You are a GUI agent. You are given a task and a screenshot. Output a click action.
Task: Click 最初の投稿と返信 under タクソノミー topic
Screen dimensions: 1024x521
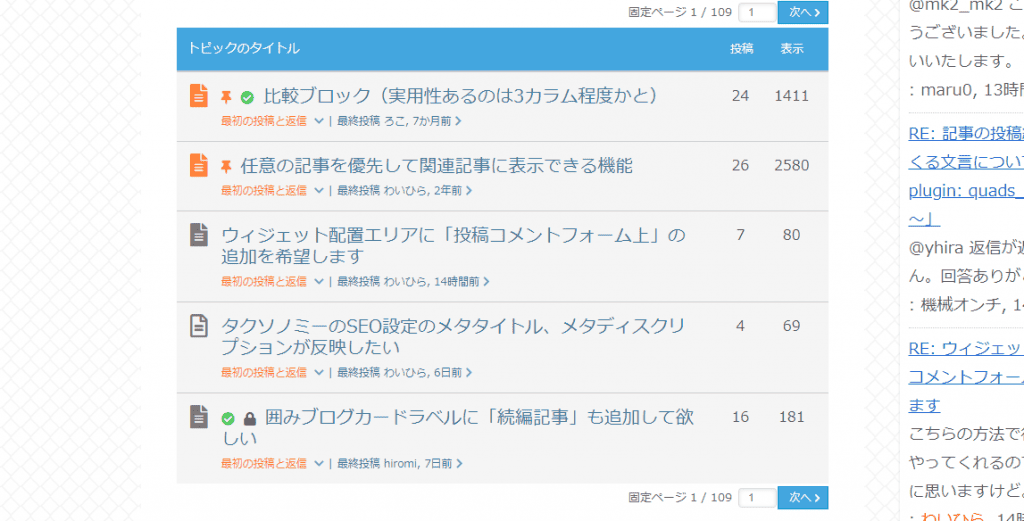click(263, 373)
